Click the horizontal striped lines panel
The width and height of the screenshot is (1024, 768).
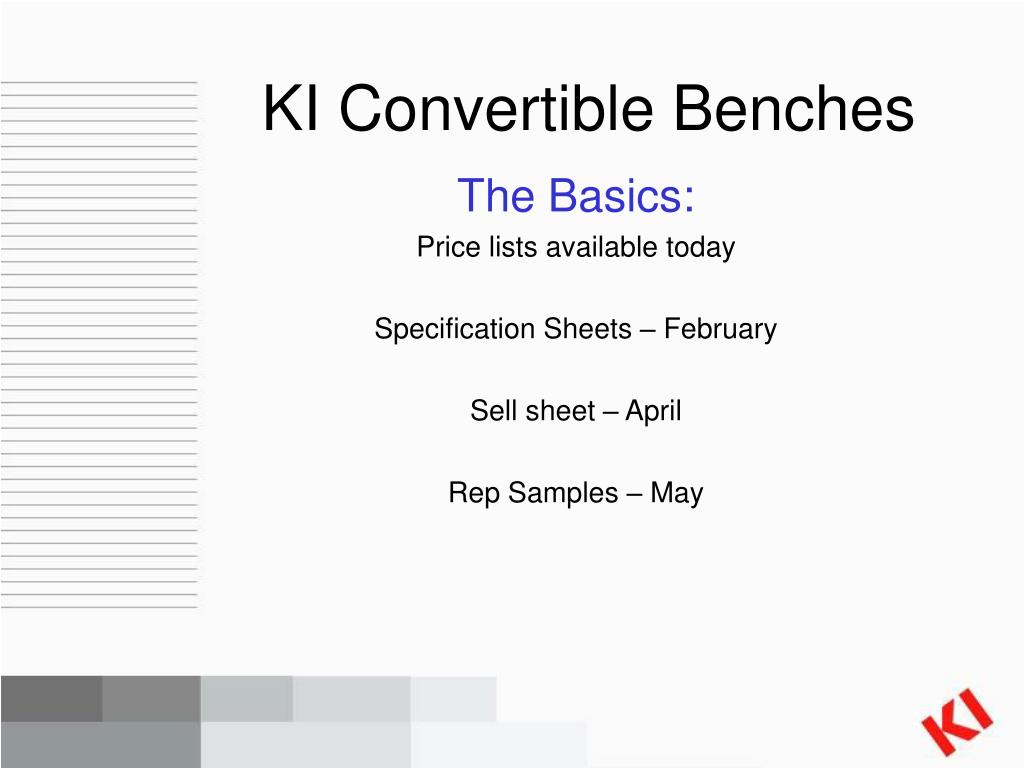[x=99, y=345]
